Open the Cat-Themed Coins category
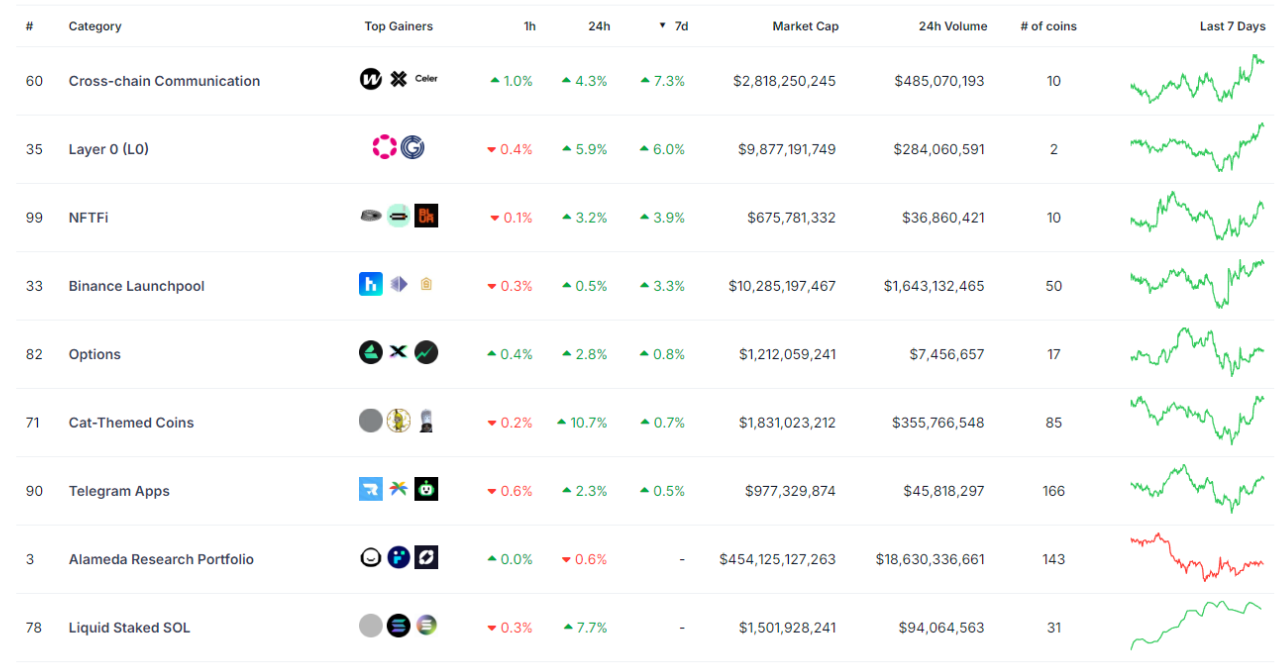The height and width of the screenshot is (666, 1284). coord(131,422)
